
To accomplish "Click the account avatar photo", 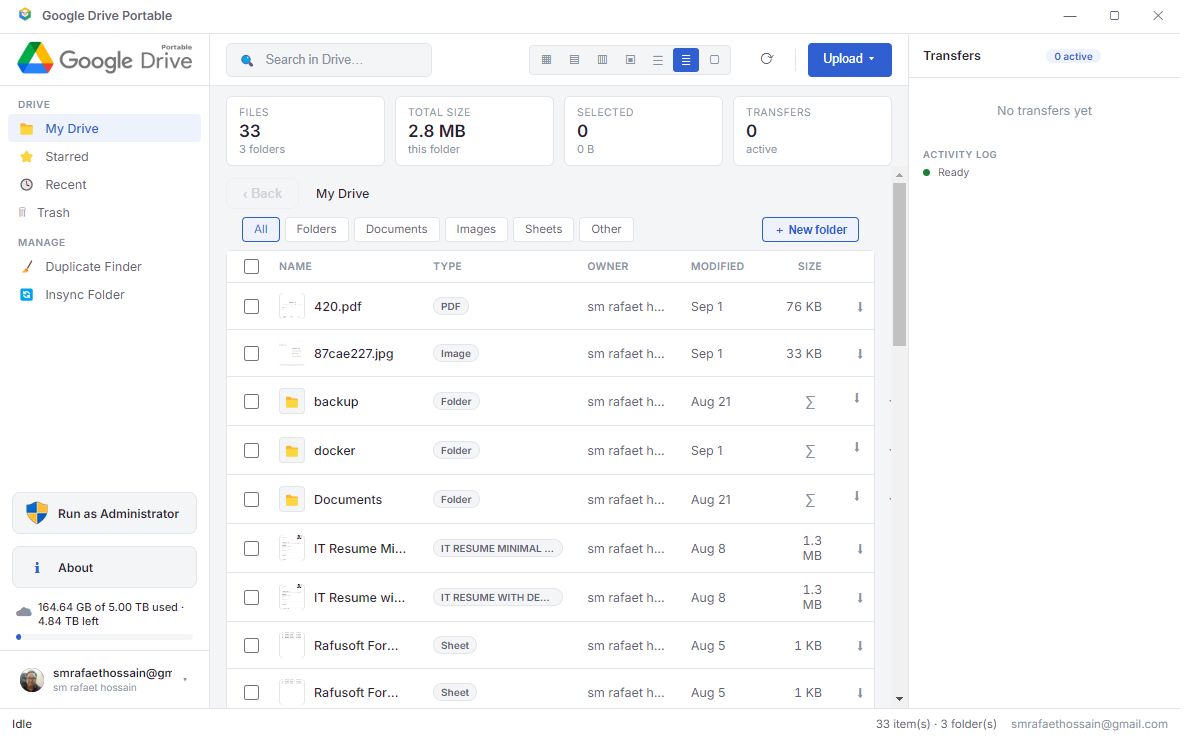I will [x=32, y=680].
